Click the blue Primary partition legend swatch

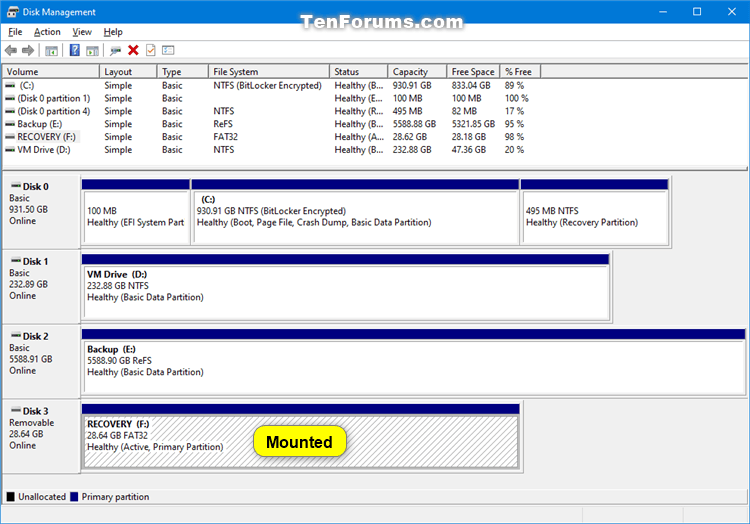click(x=74, y=497)
